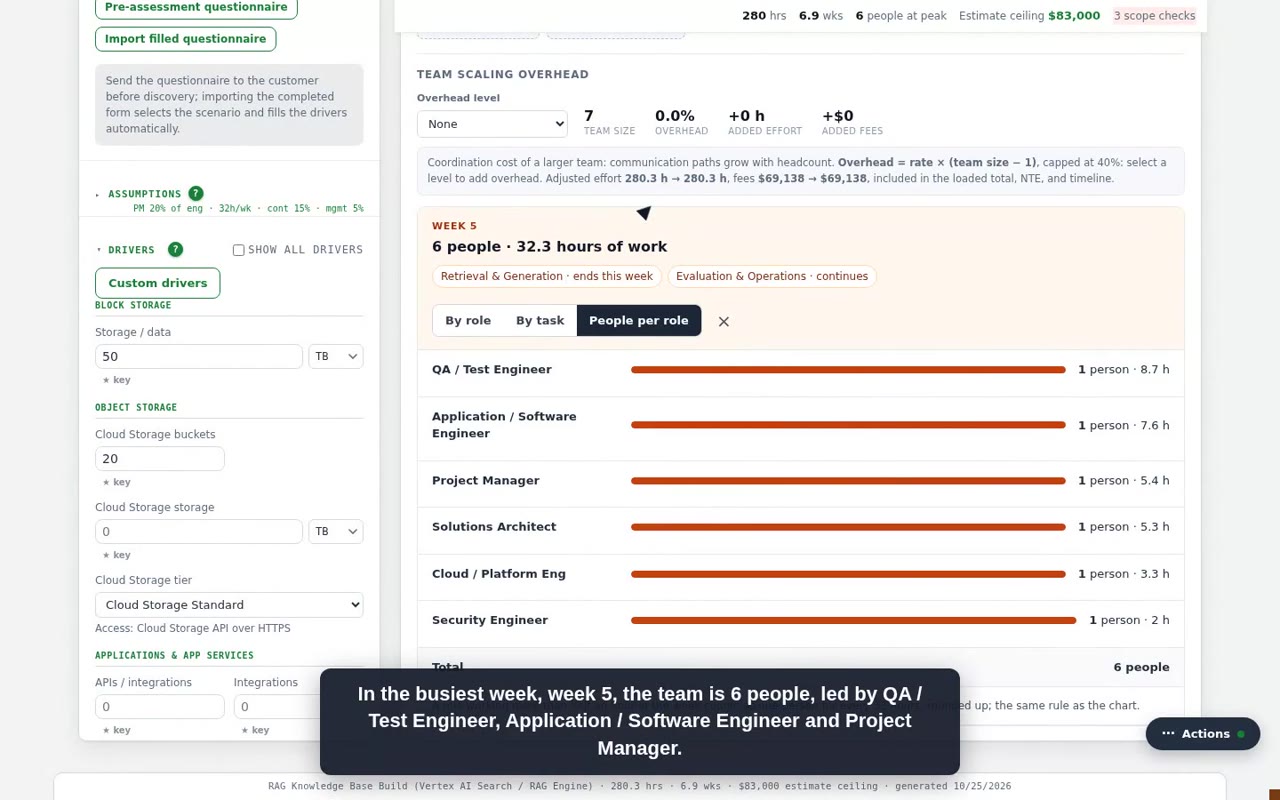Close the week 5 detail panel

[x=724, y=321]
